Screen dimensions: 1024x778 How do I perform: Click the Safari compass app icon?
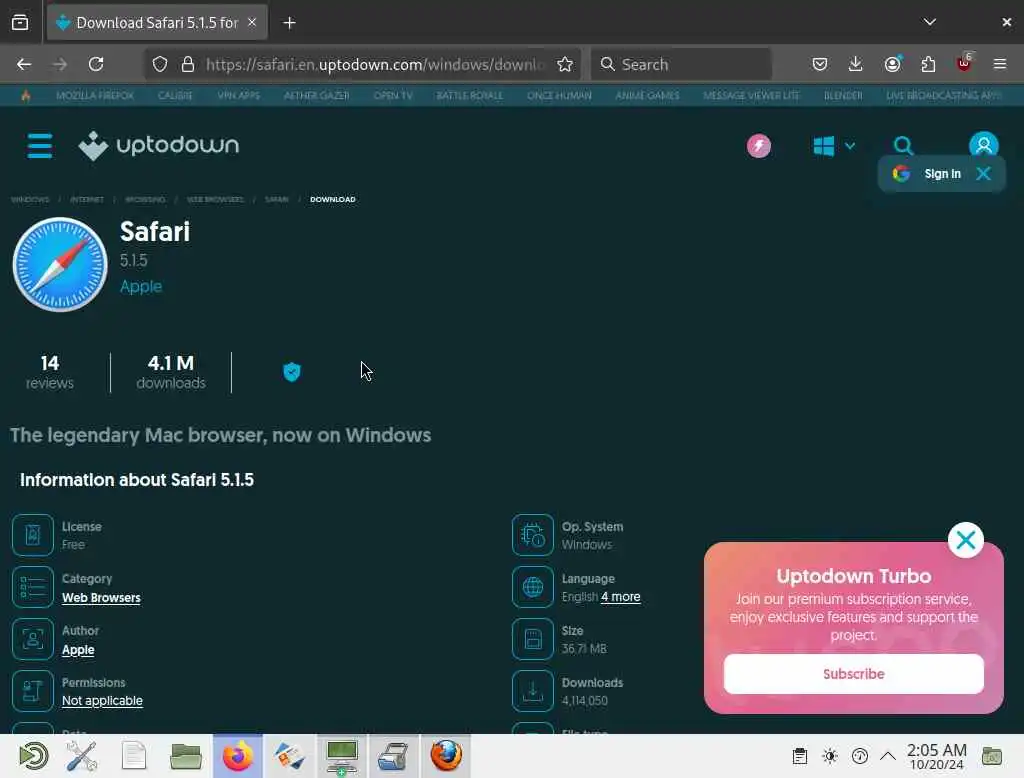[x=60, y=265]
